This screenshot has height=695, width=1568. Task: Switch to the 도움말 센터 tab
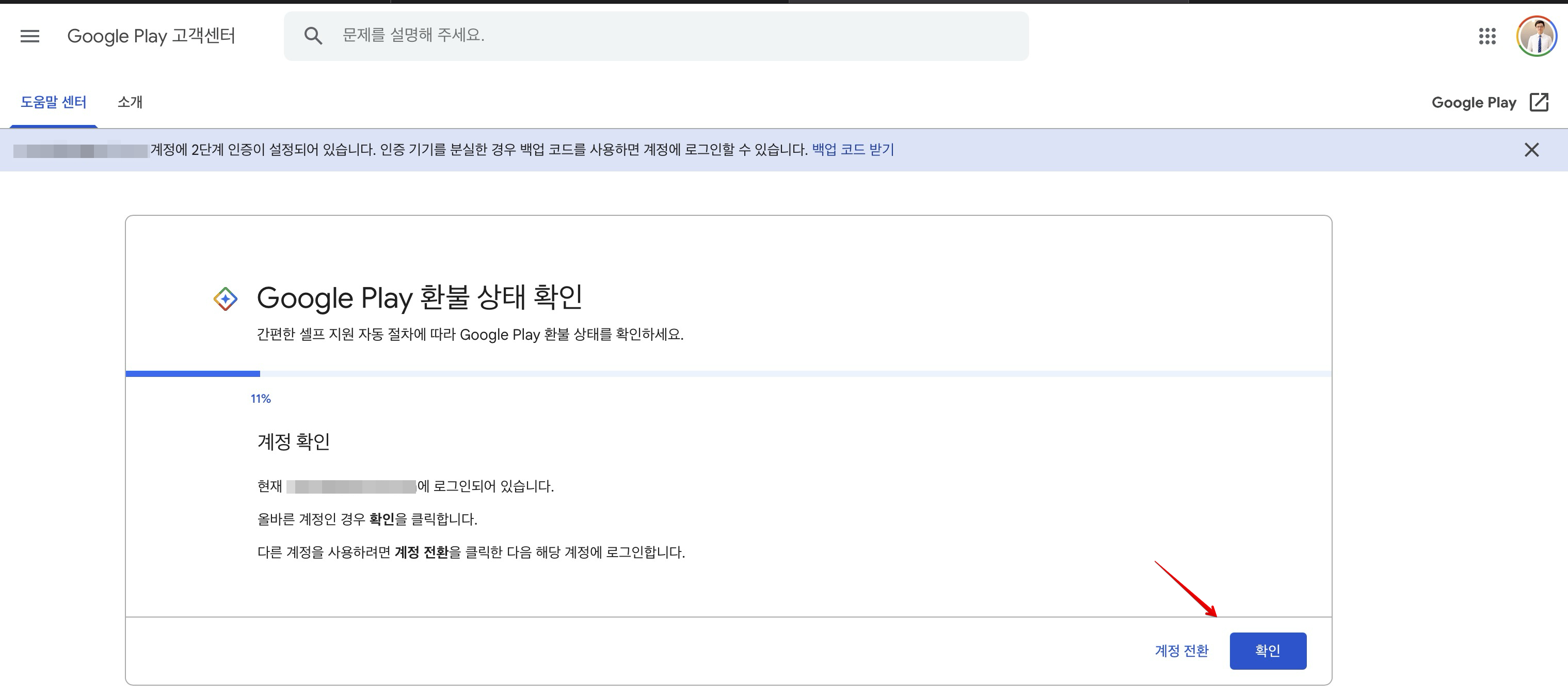(x=54, y=102)
